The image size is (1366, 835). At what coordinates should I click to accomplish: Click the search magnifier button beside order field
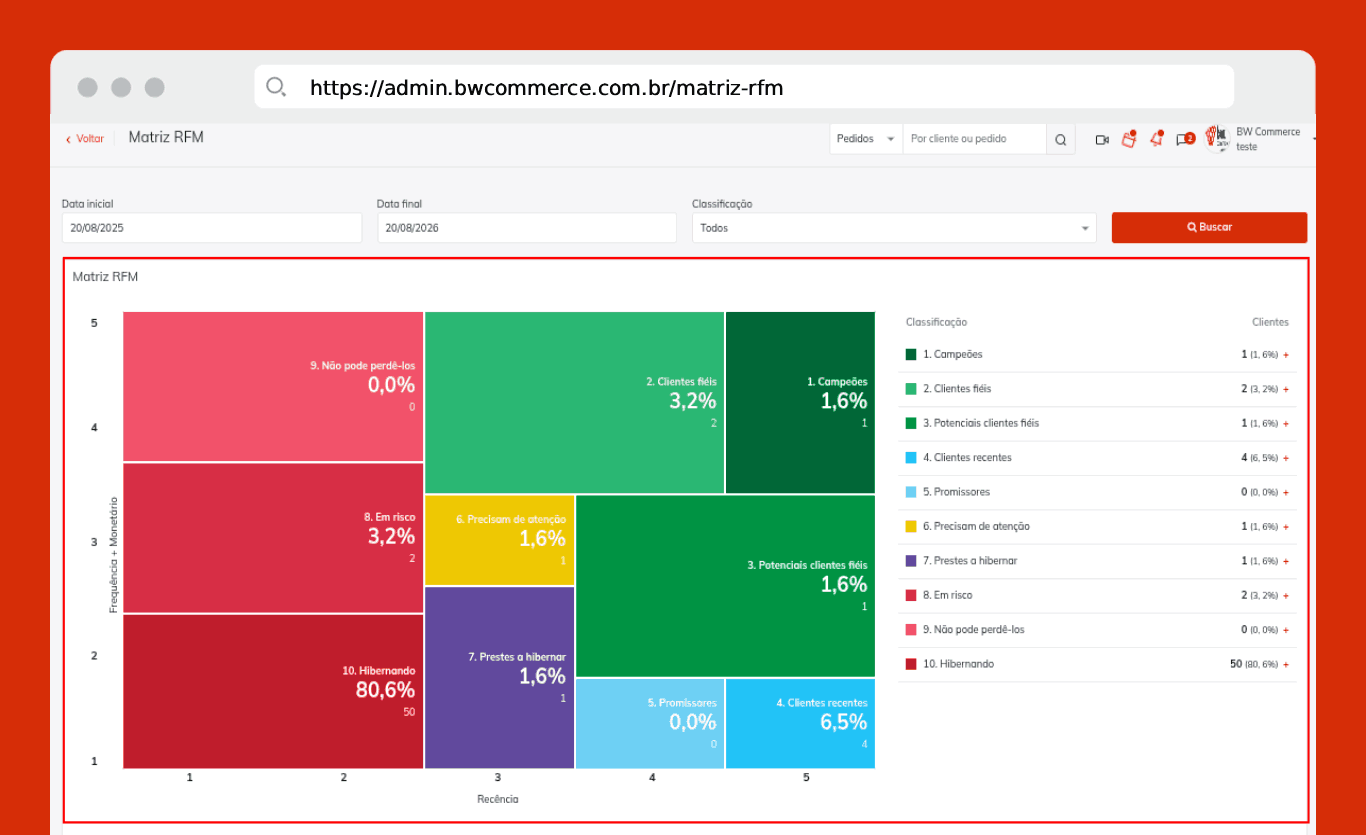click(1061, 139)
